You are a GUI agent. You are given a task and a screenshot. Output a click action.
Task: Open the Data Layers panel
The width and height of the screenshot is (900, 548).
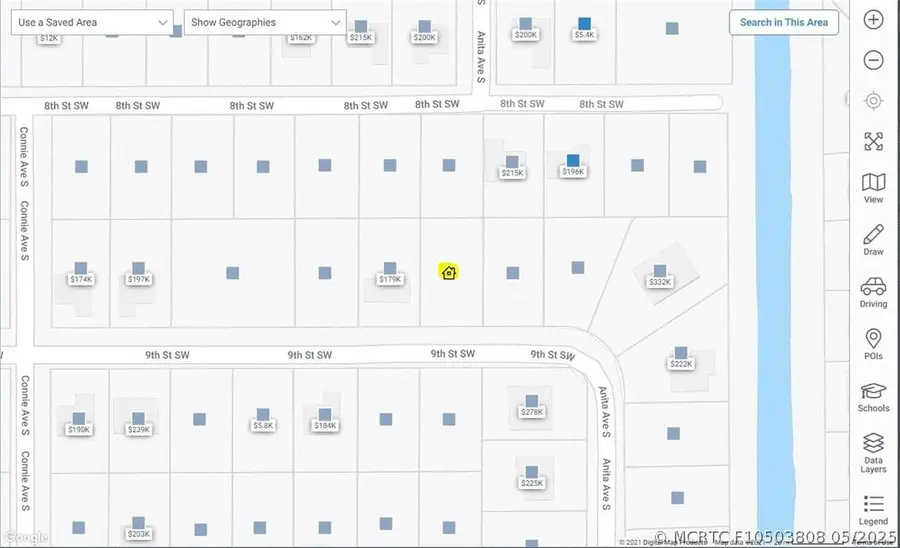click(x=873, y=453)
